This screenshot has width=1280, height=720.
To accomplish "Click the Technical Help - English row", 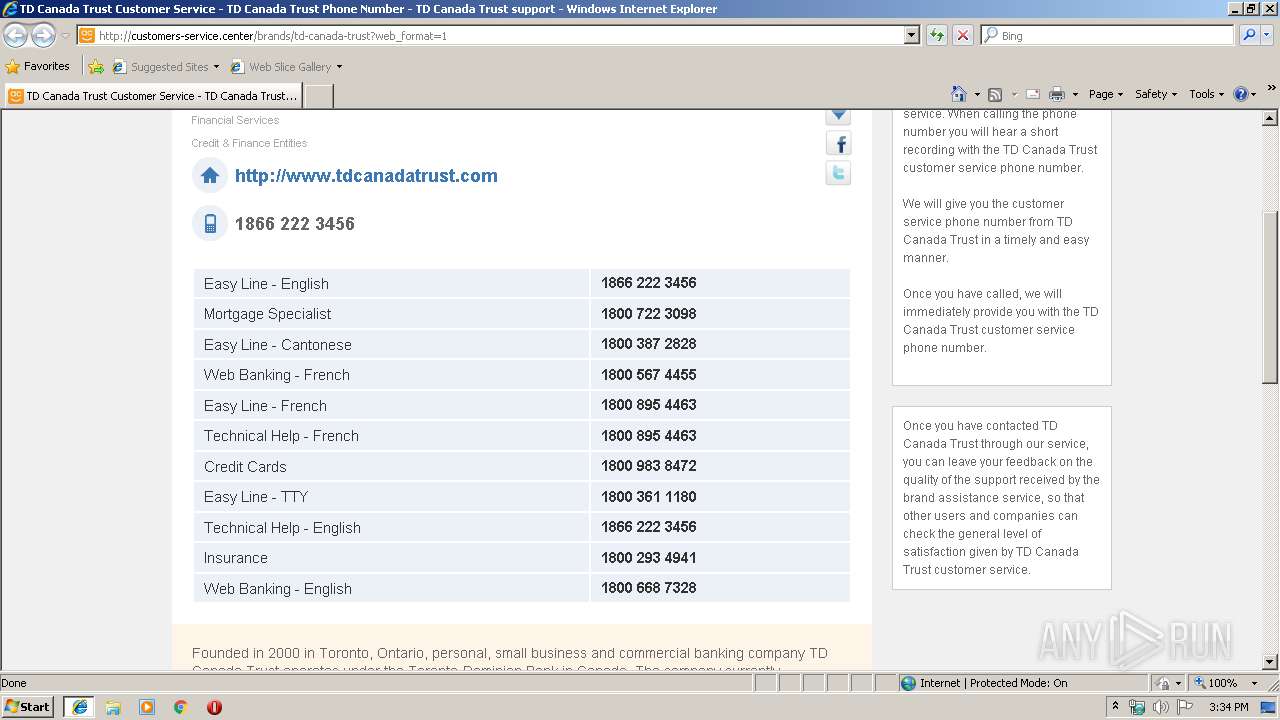I will (521, 527).
